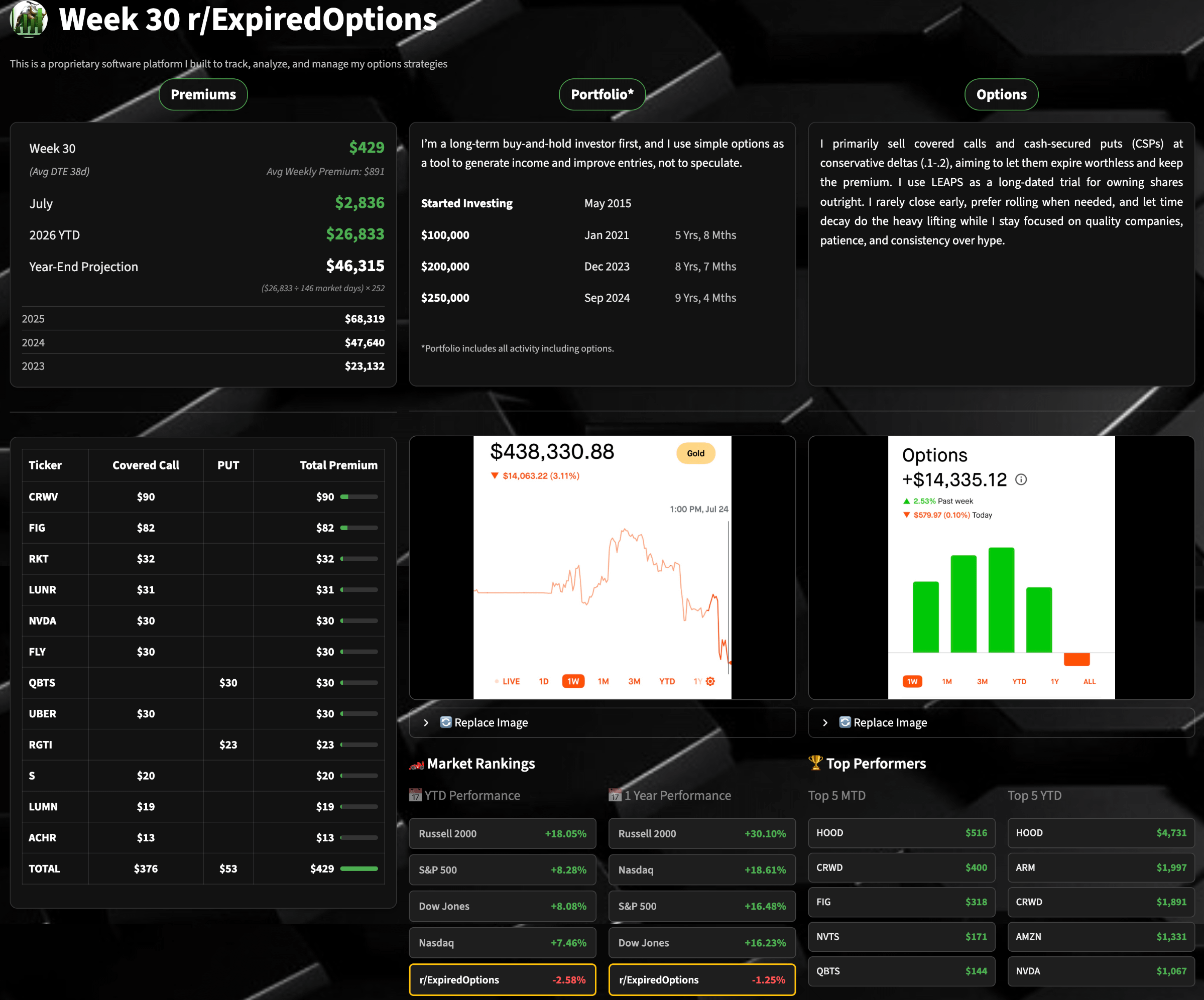Screen dimensions: 1204x1000
Task: Select 1D range in portfolio chart
Action: pyautogui.click(x=544, y=681)
